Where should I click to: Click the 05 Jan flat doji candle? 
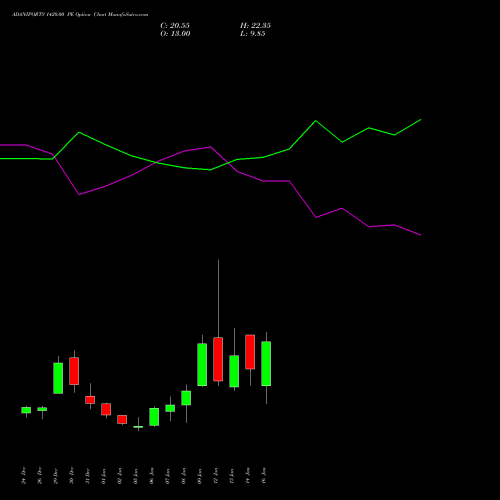138,427
